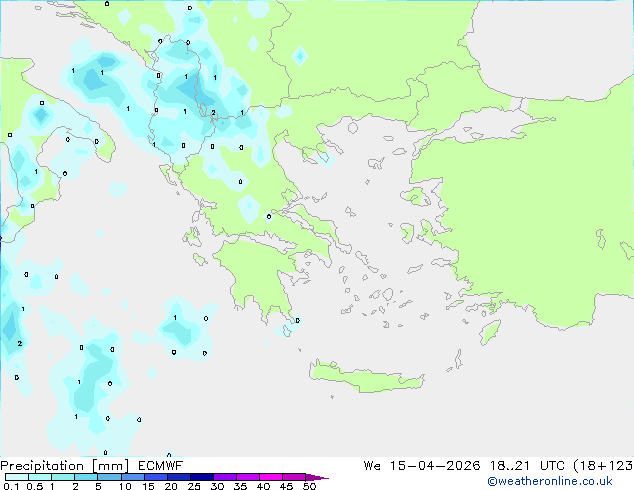Select the 10–15 mm legend color swatch
This screenshot has height=490, width=634.
132,477
